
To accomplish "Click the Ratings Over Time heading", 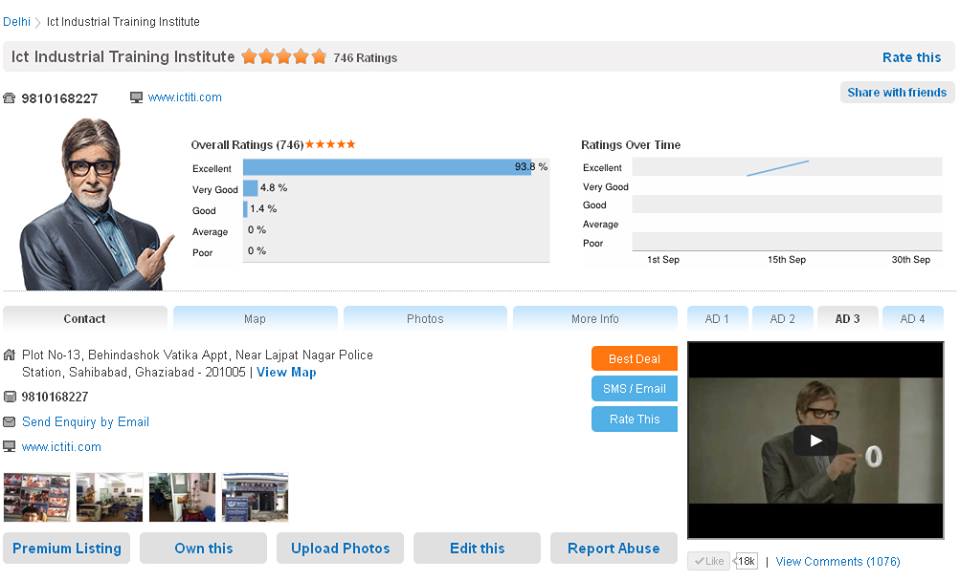I will [x=631, y=145].
